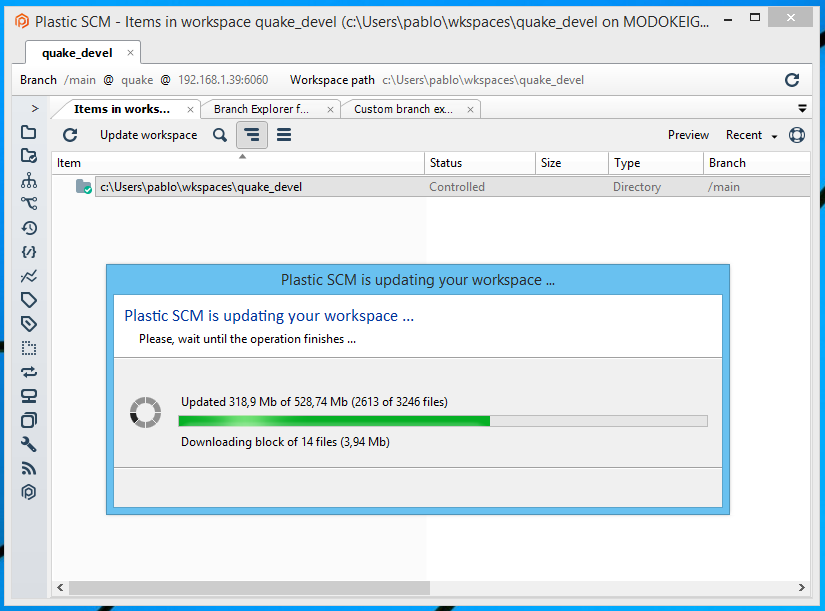Open the folder icon in the left sidebar

coord(28,132)
